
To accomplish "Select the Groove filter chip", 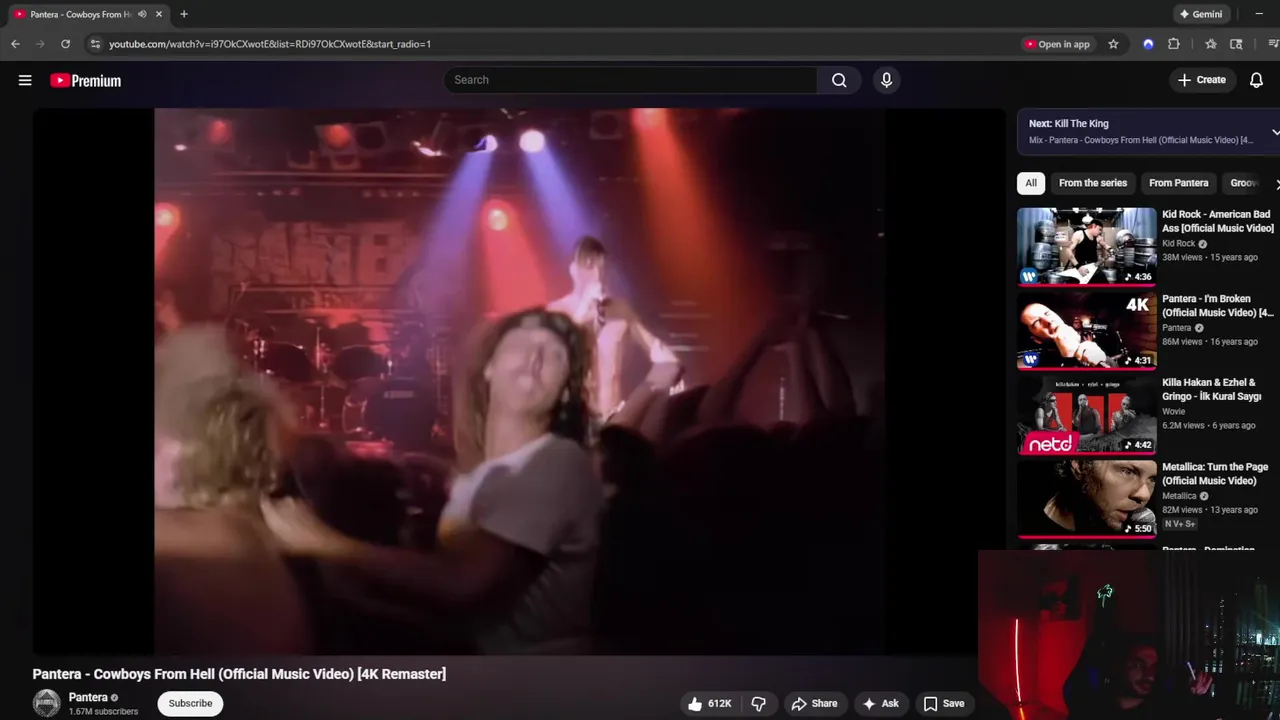I will pos(1244,183).
